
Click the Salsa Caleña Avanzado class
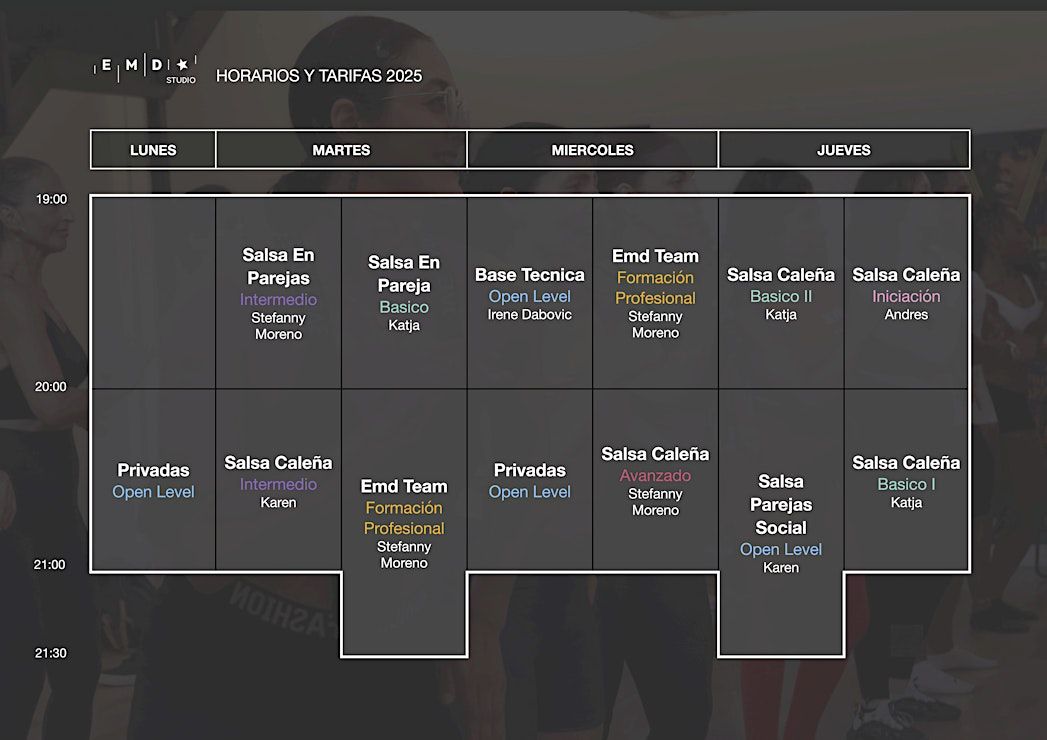pos(655,481)
